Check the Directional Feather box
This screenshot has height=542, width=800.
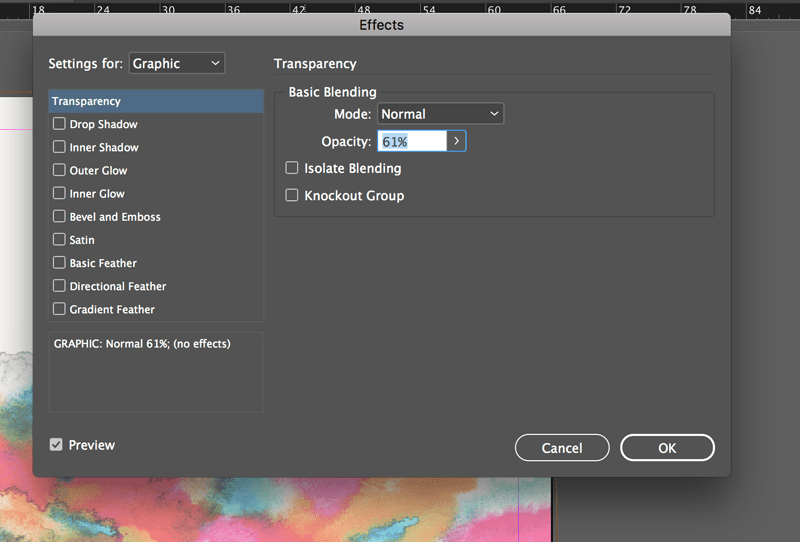pos(59,286)
